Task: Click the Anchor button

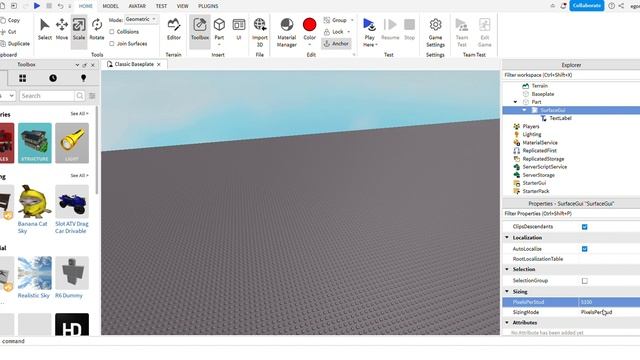Action: coord(336,43)
